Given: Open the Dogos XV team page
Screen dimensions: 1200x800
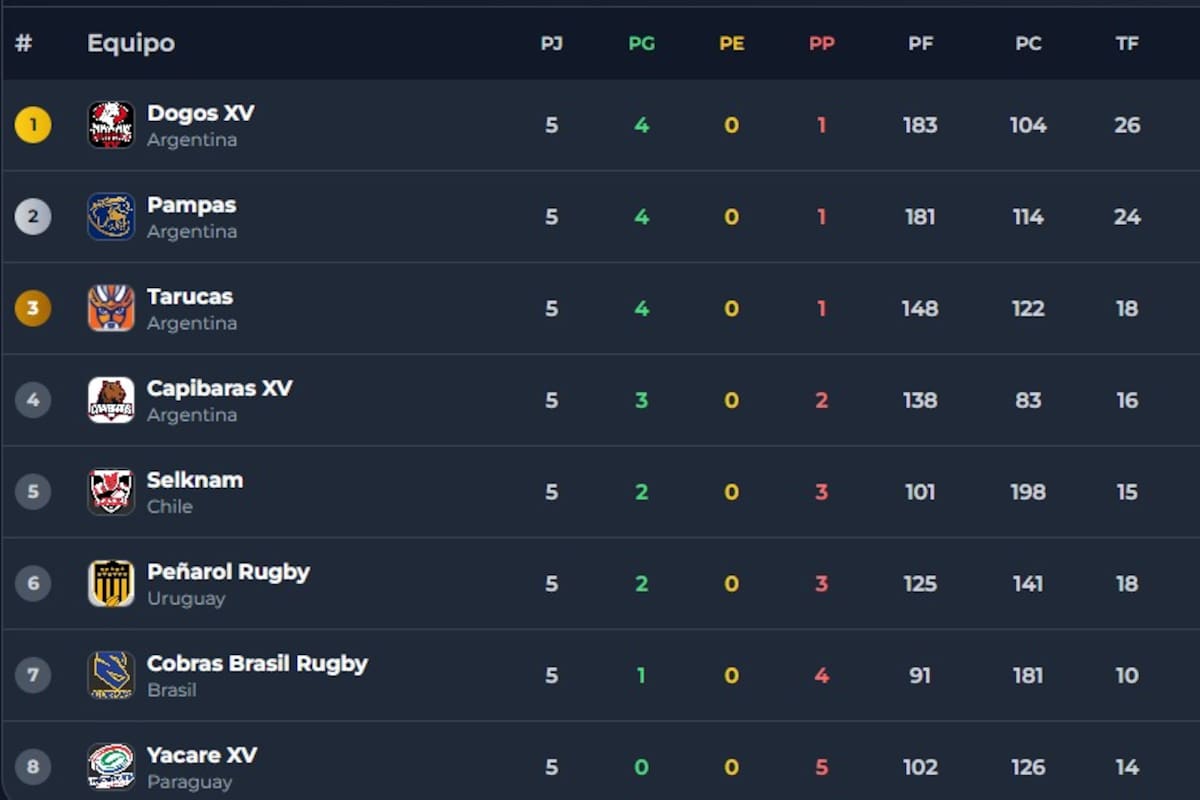Looking at the screenshot, I should pyautogui.click(x=200, y=113).
